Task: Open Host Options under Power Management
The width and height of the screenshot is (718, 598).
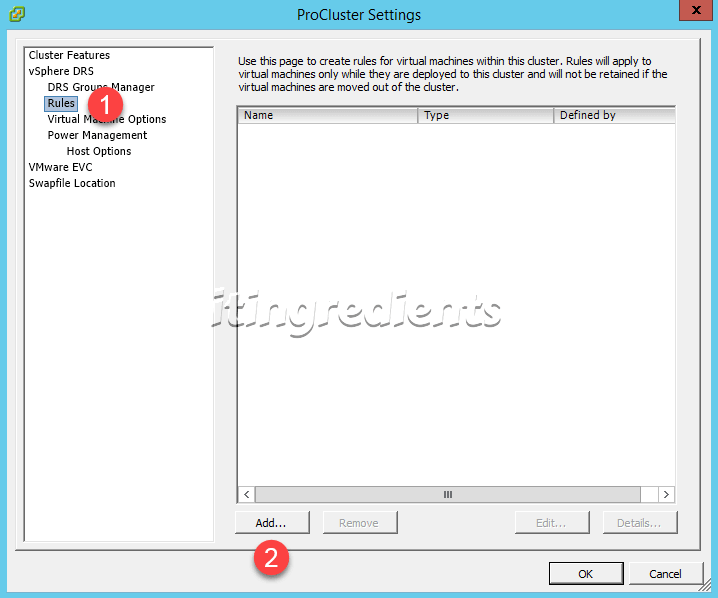Action: pos(99,152)
